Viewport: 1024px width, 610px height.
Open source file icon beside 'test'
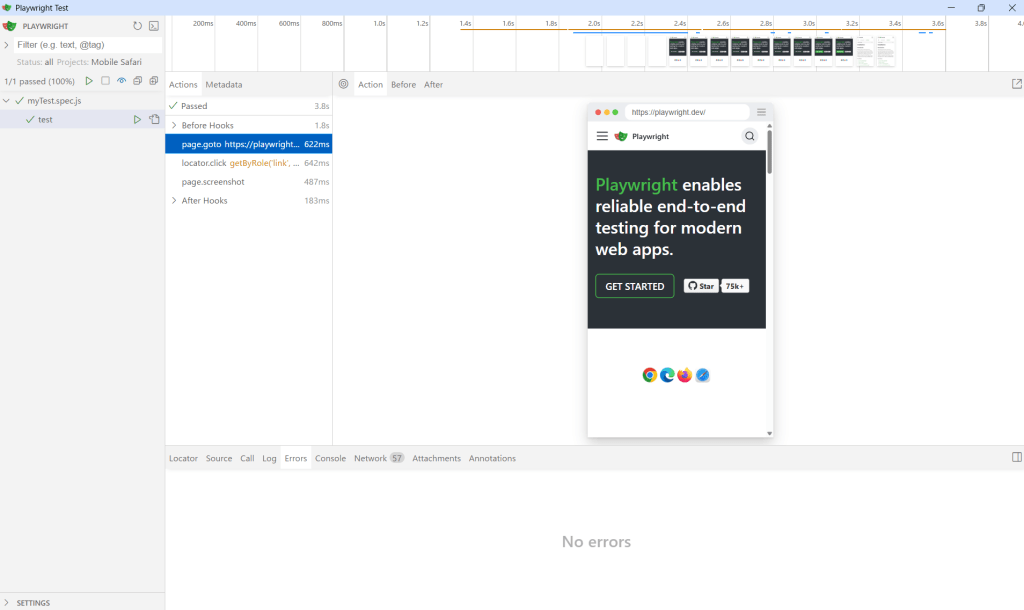(154, 120)
